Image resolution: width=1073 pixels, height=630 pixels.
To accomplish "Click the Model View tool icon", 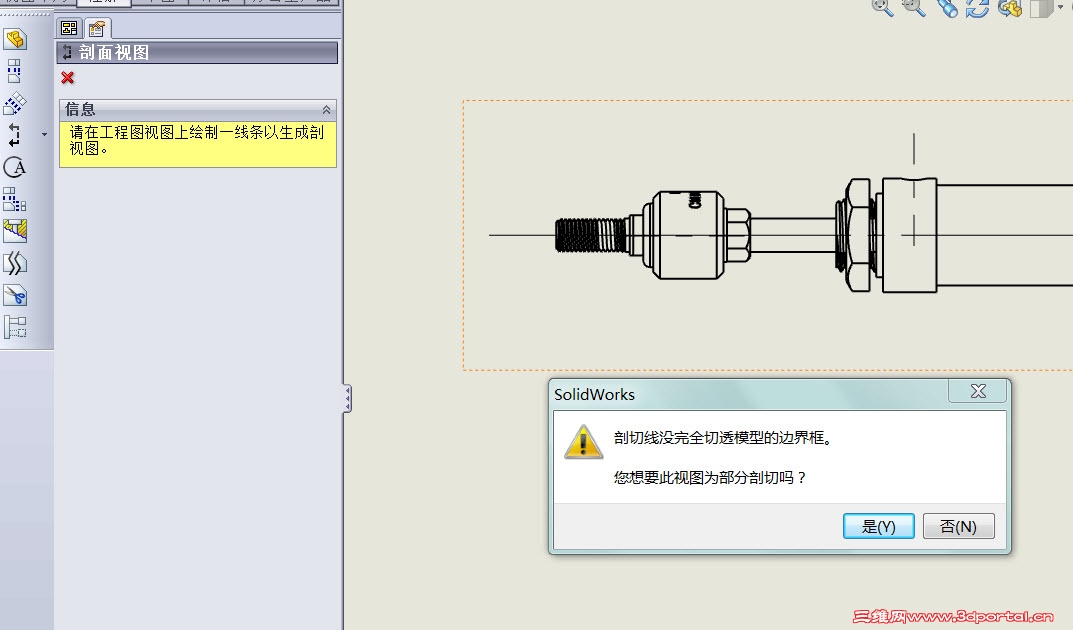I will click(15, 39).
